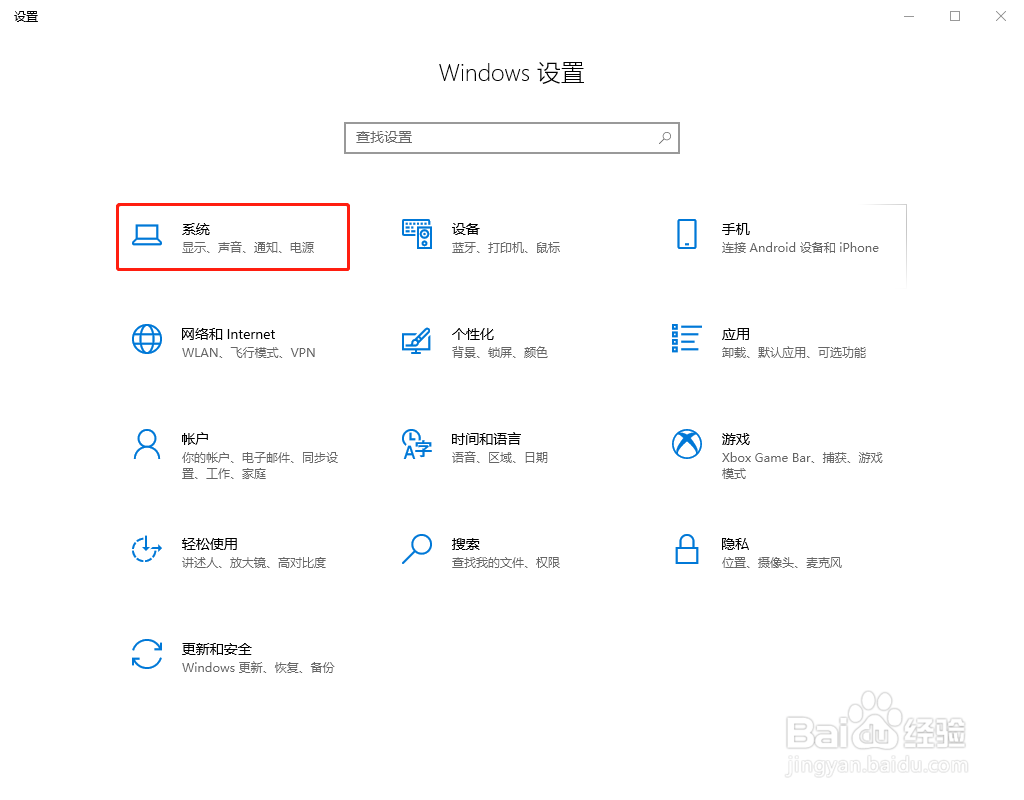Go to 时间和语言 title
Screen dimensions: 1024x800
[486, 439]
